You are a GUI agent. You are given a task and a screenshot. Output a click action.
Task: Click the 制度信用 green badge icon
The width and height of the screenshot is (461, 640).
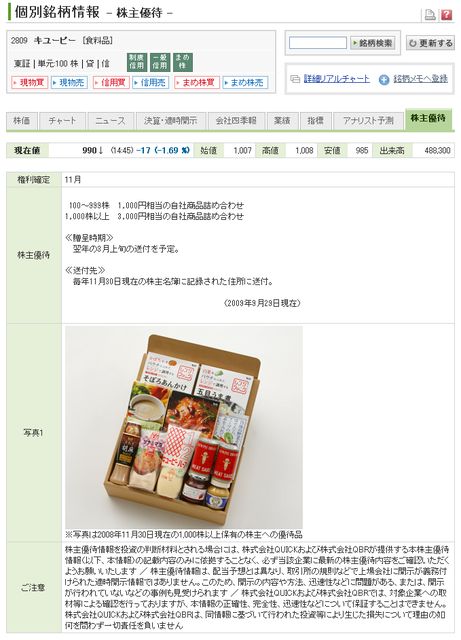tap(136, 62)
